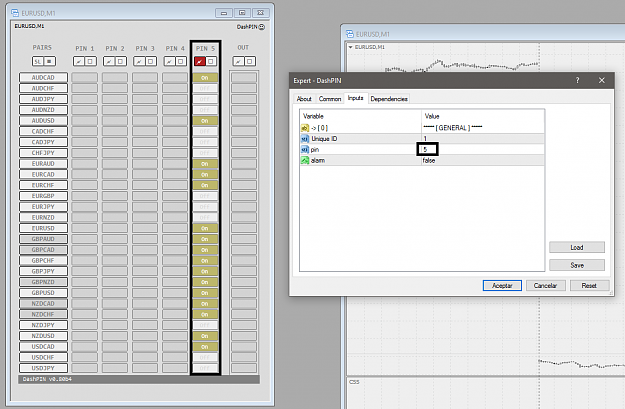Open the Common tab
Image resolution: width=625 pixels, height=409 pixels.
pos(330,99)
